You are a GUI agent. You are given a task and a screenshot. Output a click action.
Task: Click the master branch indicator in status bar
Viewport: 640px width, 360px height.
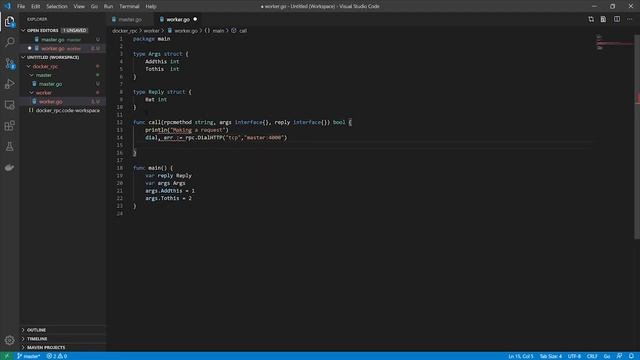[x=29, y=356]
